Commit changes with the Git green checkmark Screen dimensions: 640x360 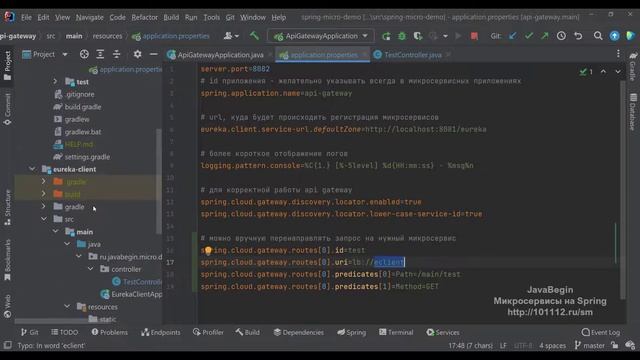pyautogui.click(x=529, y=36)
